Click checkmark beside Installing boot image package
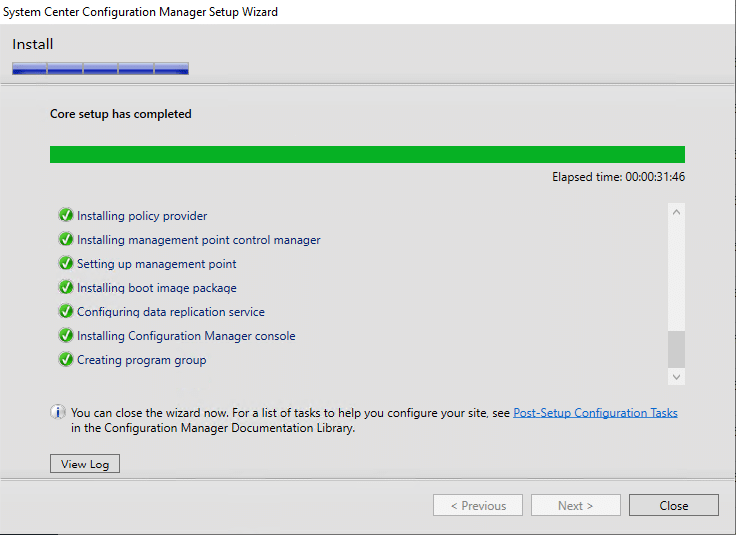This screenshot has height=535, width=736. (66, 288)
